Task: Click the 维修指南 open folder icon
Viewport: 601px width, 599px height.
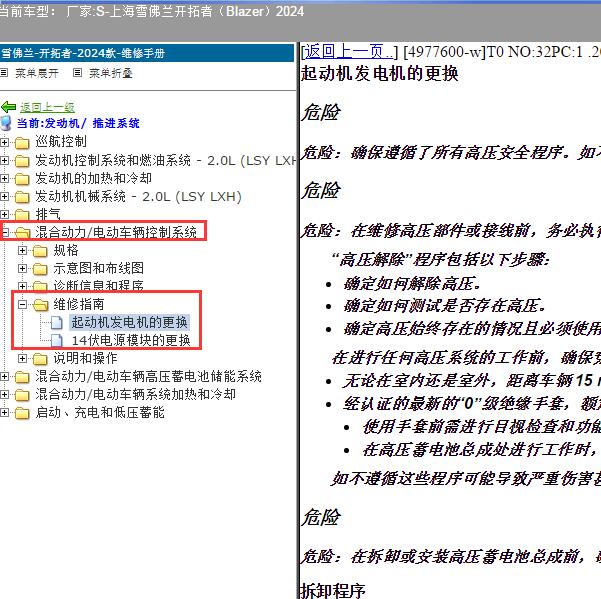Action: point(41,305)
